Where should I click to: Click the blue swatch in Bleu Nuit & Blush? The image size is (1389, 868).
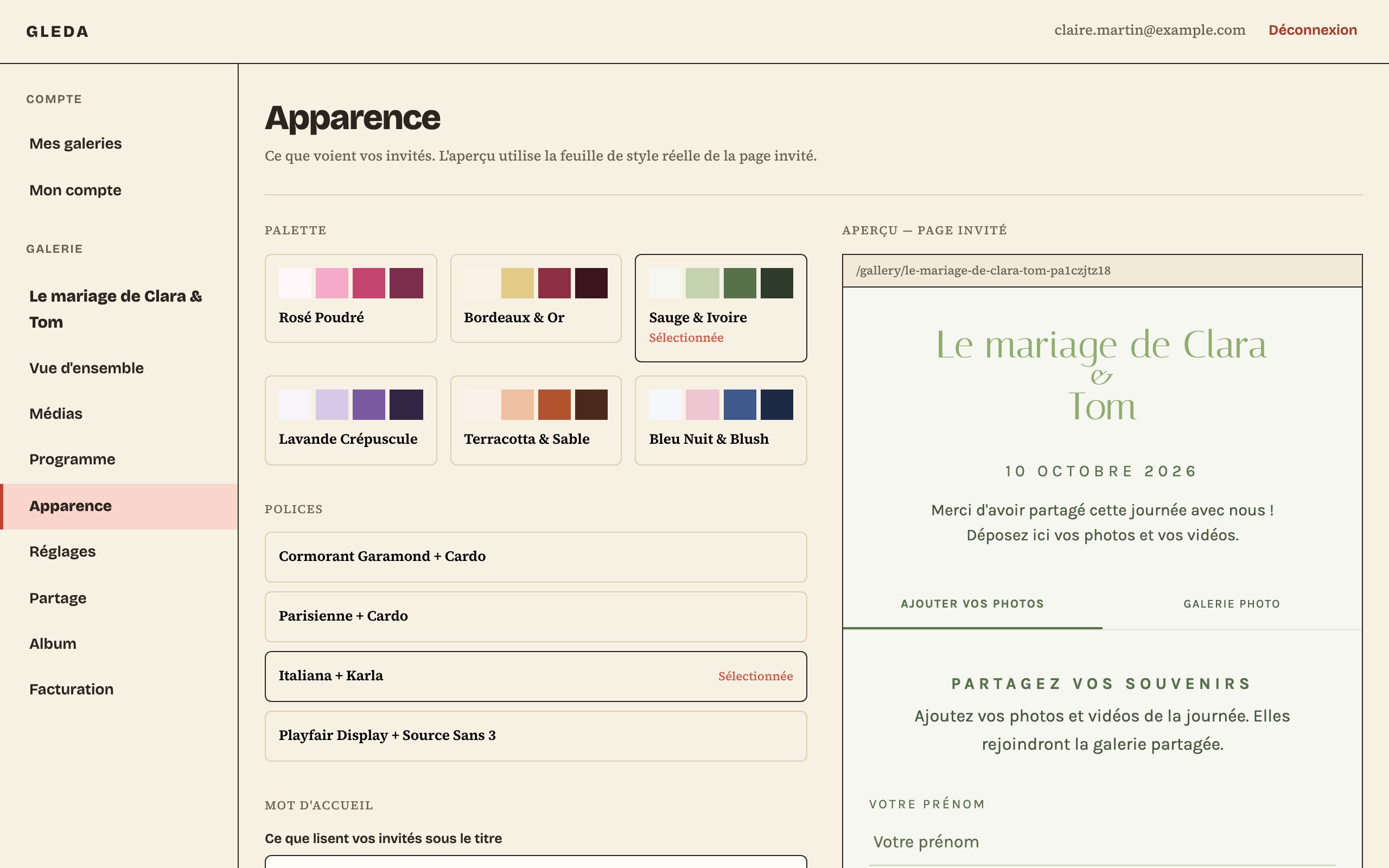click(740, 405)
